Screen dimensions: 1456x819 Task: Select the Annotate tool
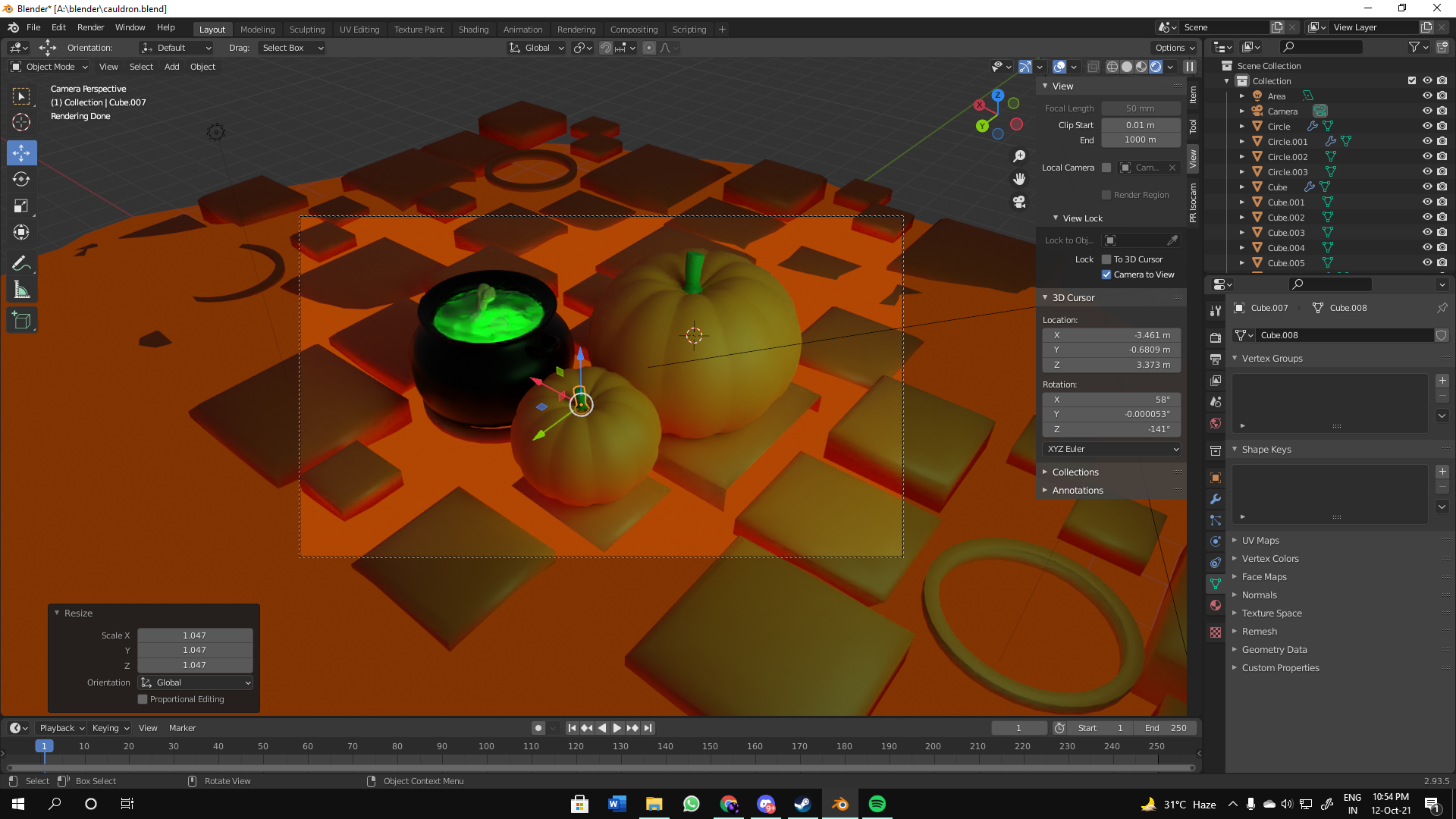point(21,263)
